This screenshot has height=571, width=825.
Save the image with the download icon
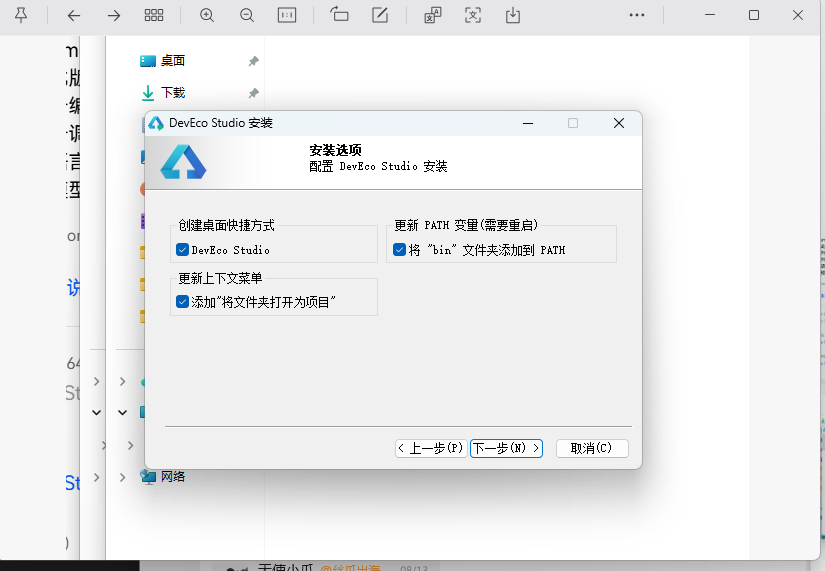click(x=512, y=15)
